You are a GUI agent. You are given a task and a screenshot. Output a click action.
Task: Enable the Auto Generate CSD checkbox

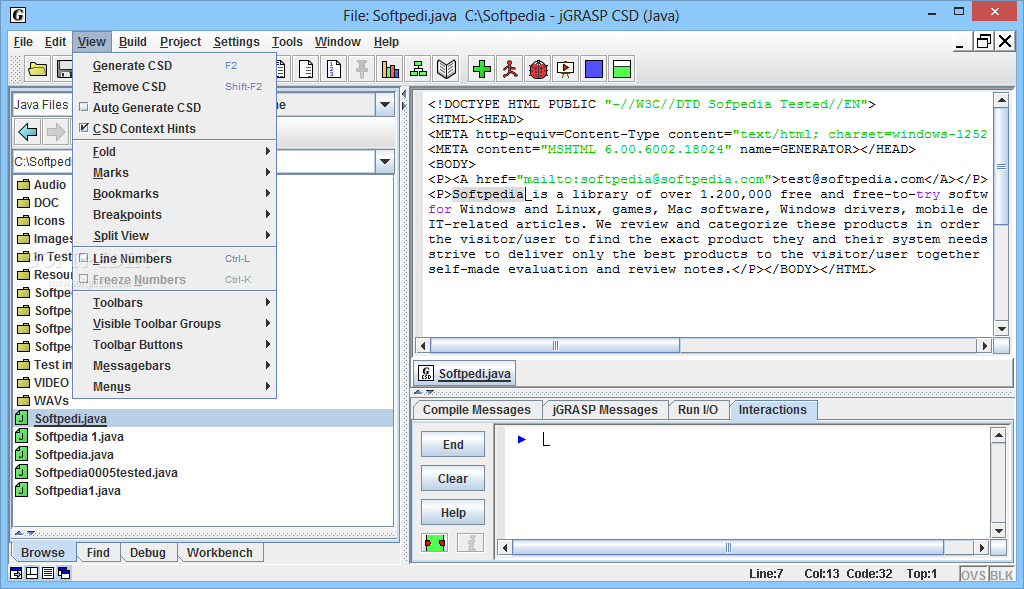pos(84,107)
